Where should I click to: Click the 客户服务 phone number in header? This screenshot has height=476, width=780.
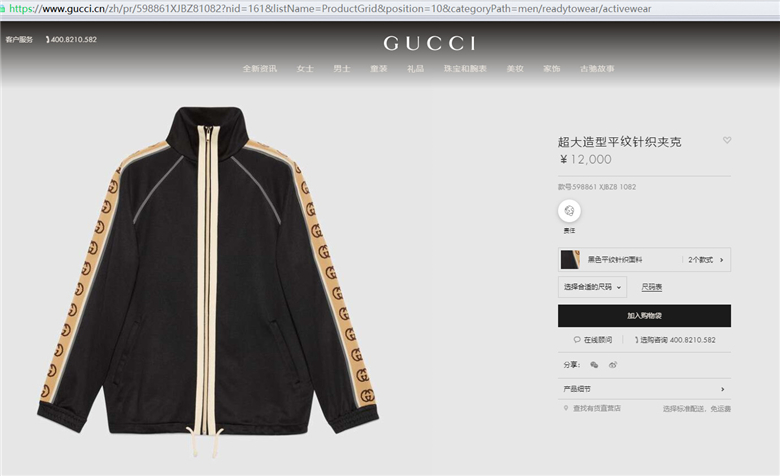[x=71, y=39]
